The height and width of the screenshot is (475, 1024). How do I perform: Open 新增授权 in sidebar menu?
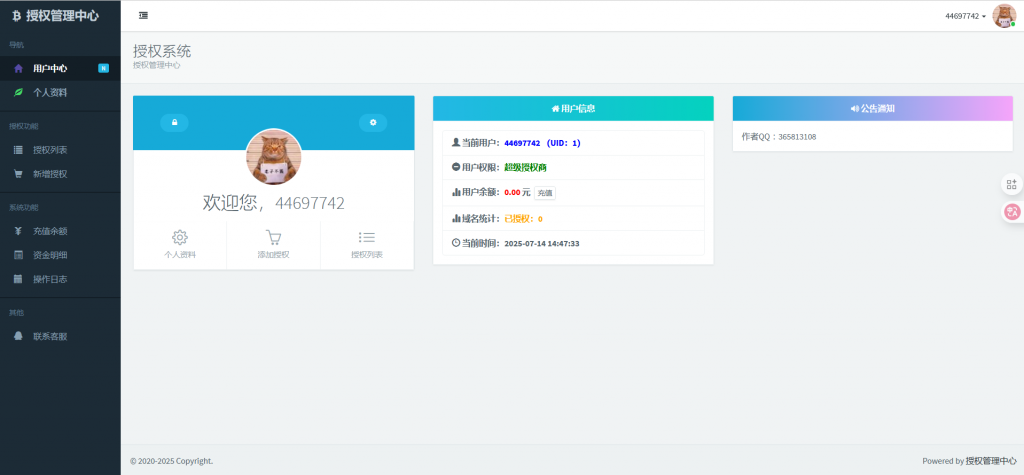(50, 174)
